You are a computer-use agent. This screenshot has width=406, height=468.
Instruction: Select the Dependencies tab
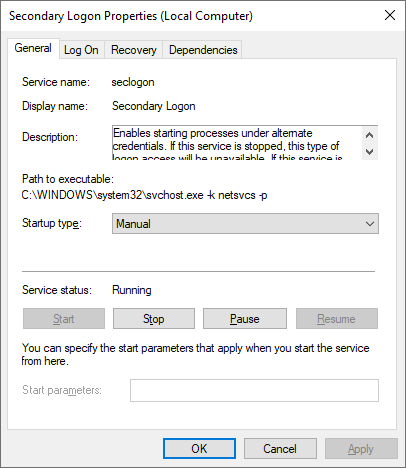pos(203,50)
